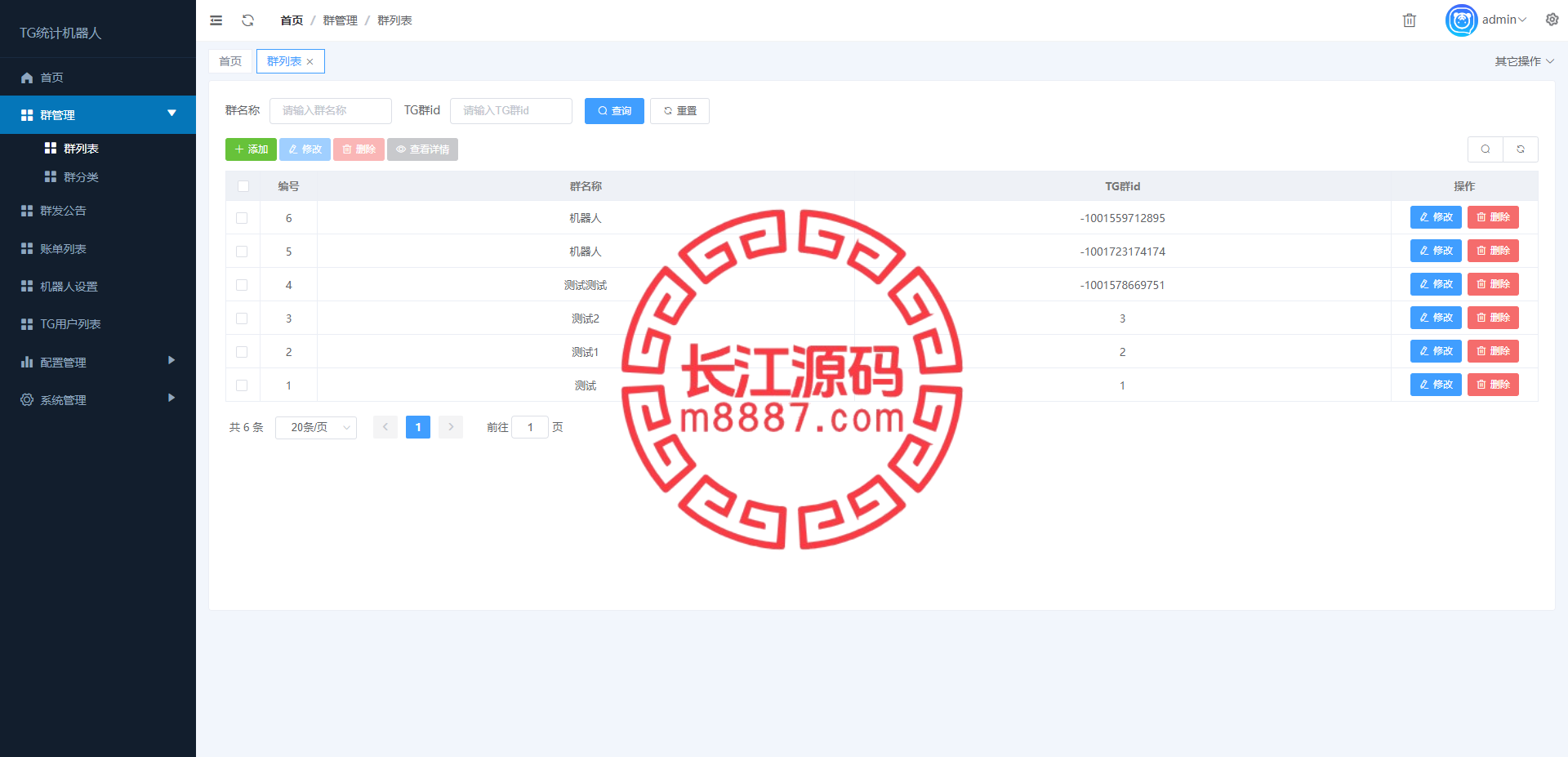Click the home icon beside 首页 in sidebar

[x=27, y=78]
